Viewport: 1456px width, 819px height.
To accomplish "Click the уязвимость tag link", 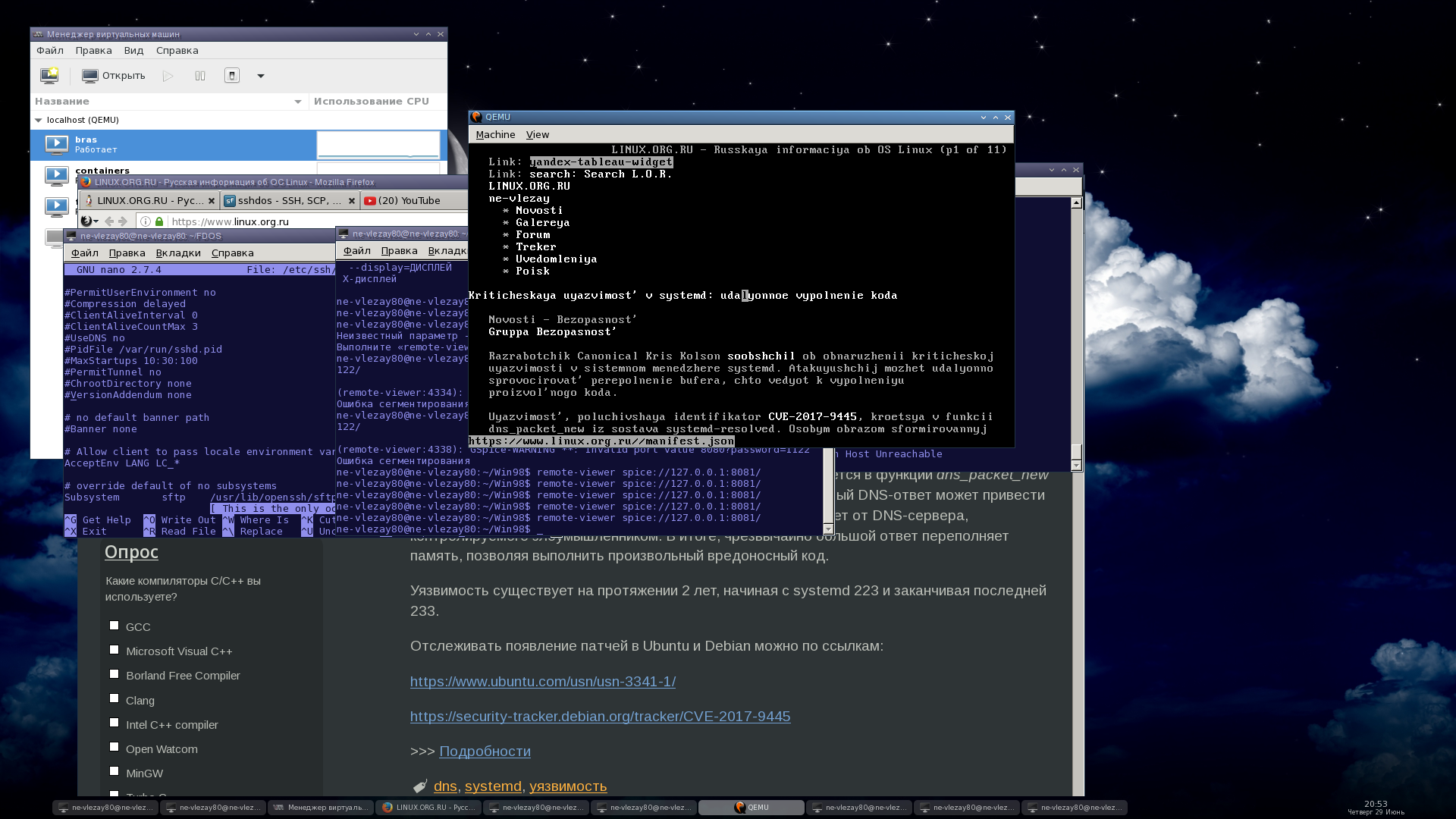I will (568, 786).
